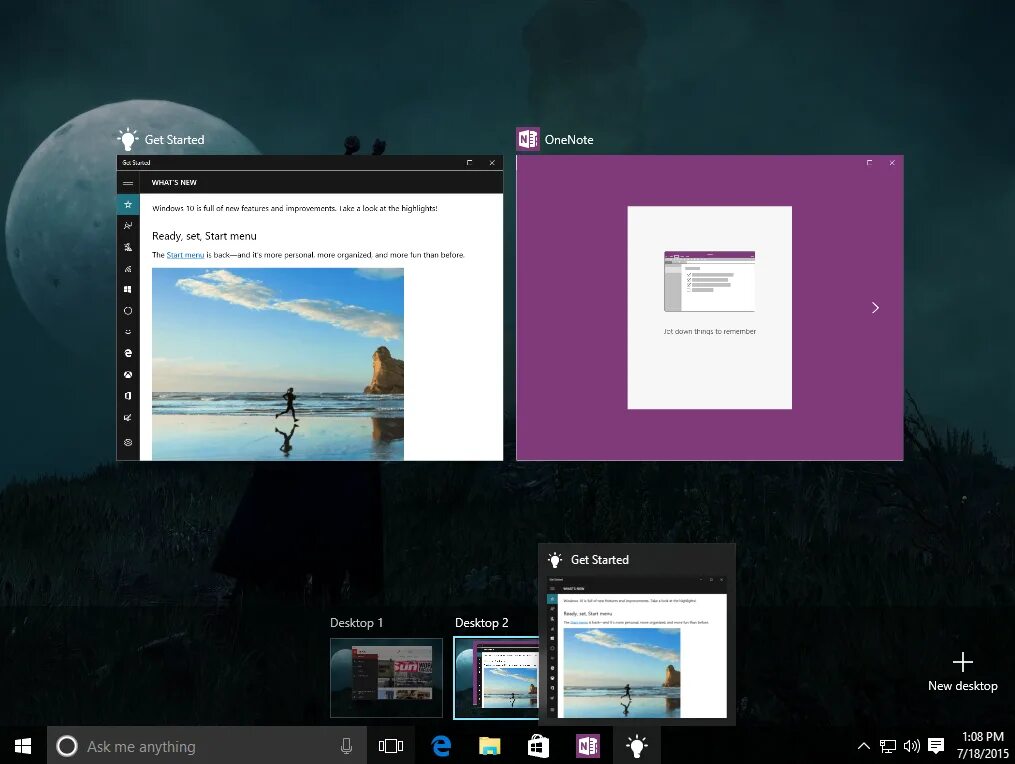The width and height of the screenshot is (1015, 764).
Task: Close the large Get Started preview
Action: (492, 163)
